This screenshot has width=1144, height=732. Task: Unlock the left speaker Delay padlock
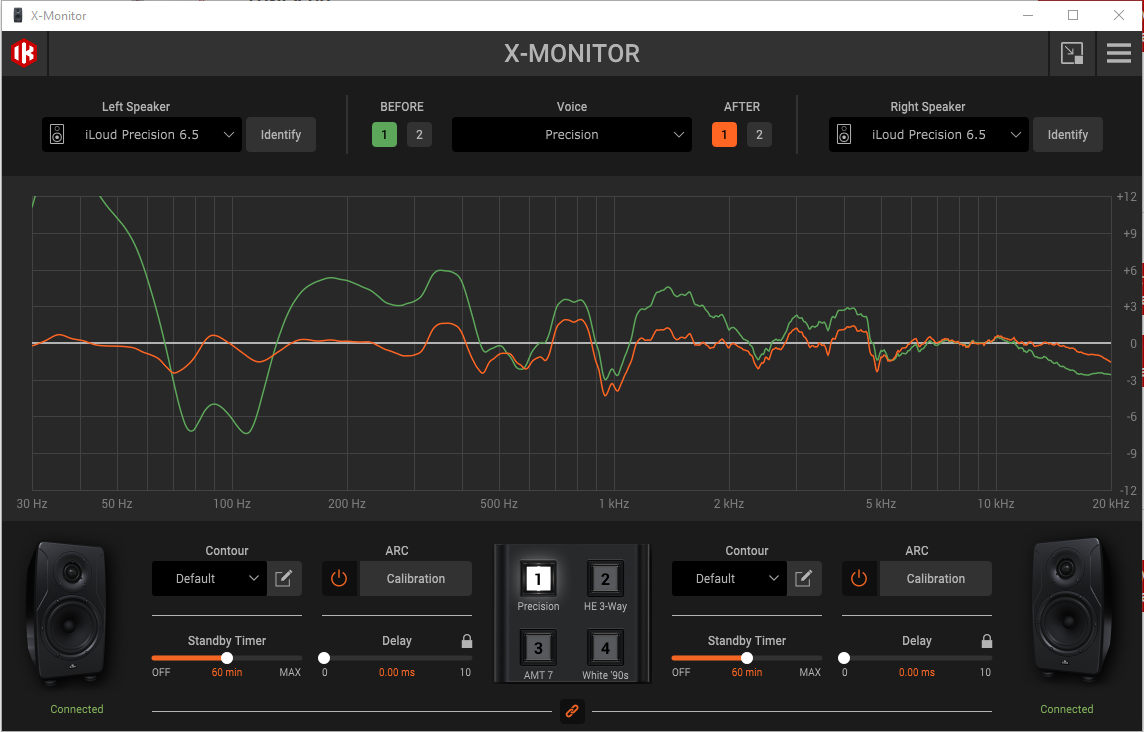pyautogui.click(x=467, y=641)
